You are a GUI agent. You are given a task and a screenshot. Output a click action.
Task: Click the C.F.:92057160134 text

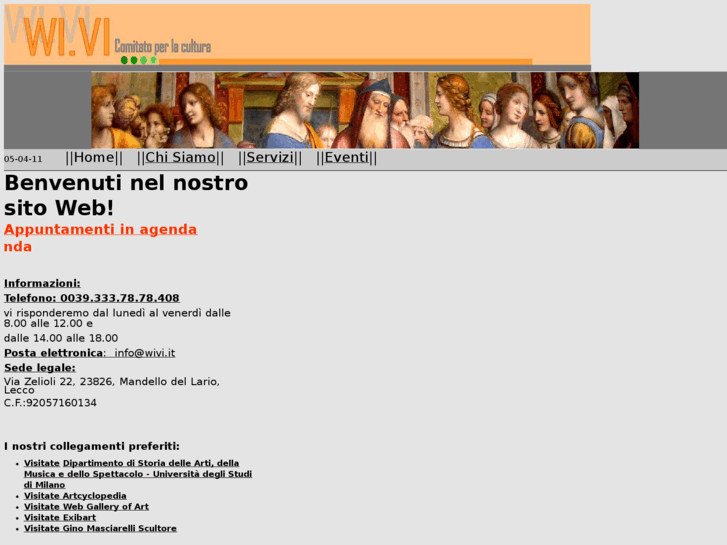50,403
